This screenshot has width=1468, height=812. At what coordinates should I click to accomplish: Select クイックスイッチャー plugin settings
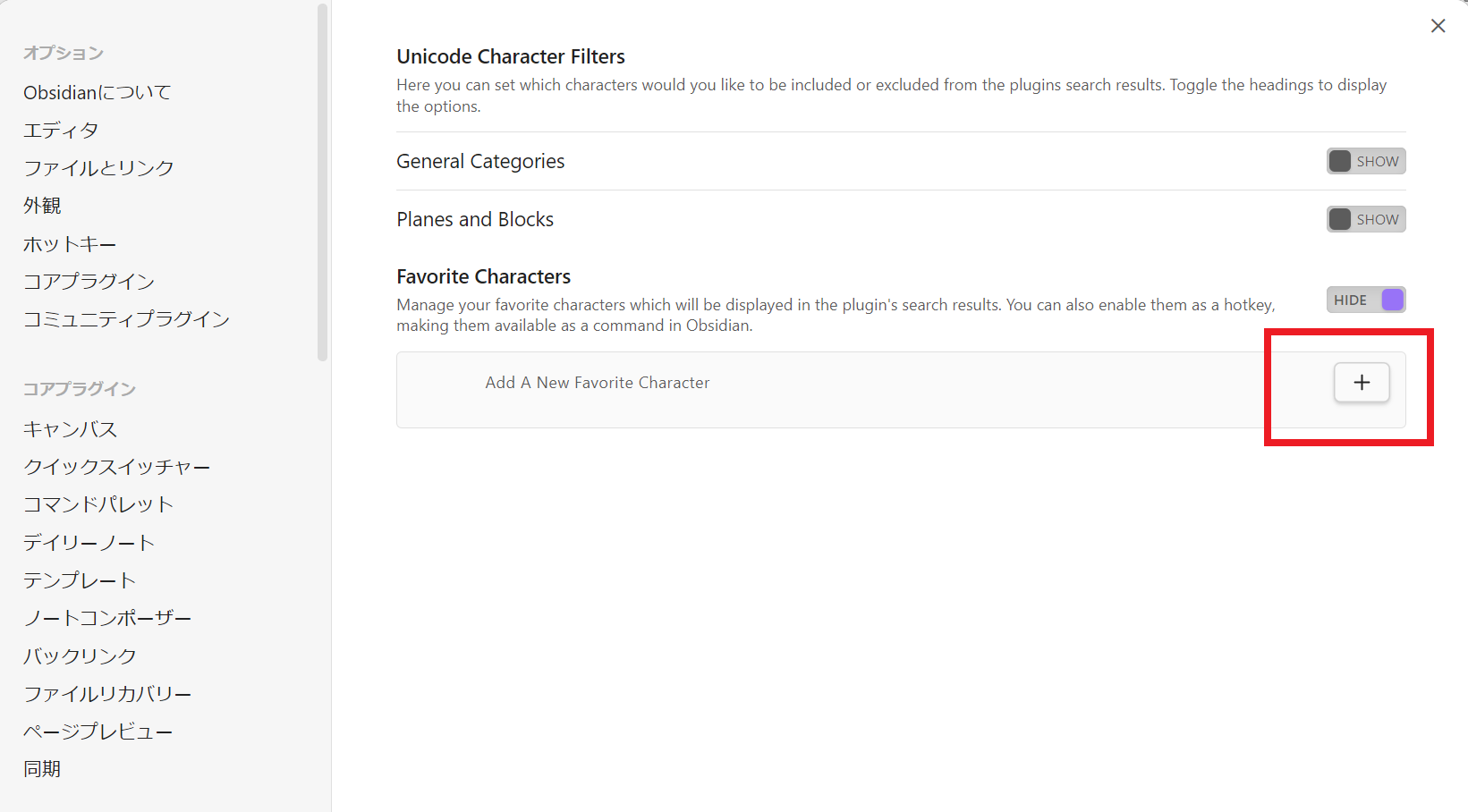click(116, 467)
